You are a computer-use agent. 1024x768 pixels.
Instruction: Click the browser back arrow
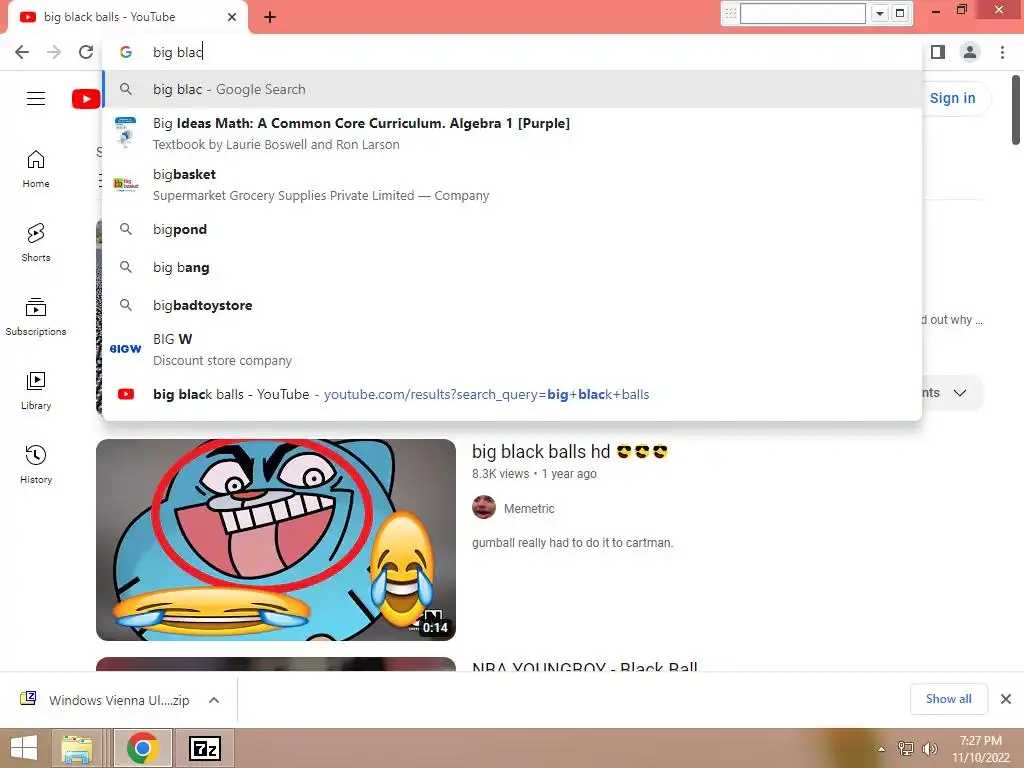click(22, 52)
